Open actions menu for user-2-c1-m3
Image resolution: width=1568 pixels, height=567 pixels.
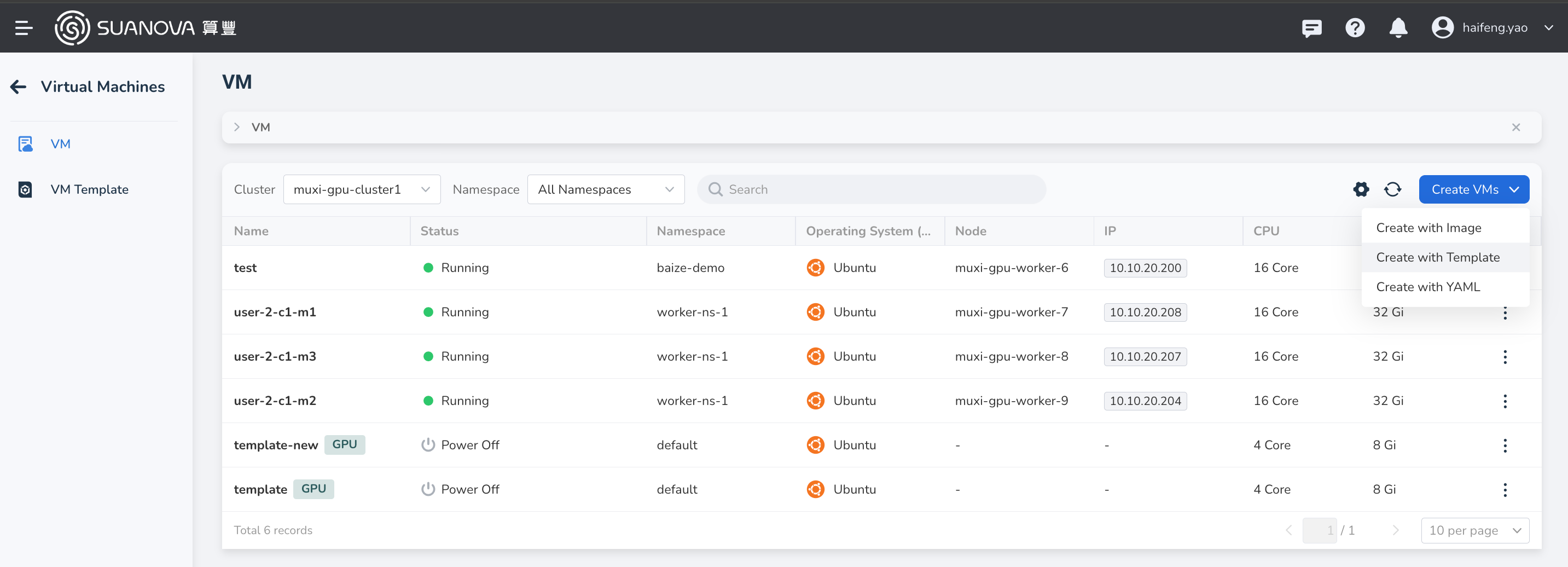point(1505,357)
